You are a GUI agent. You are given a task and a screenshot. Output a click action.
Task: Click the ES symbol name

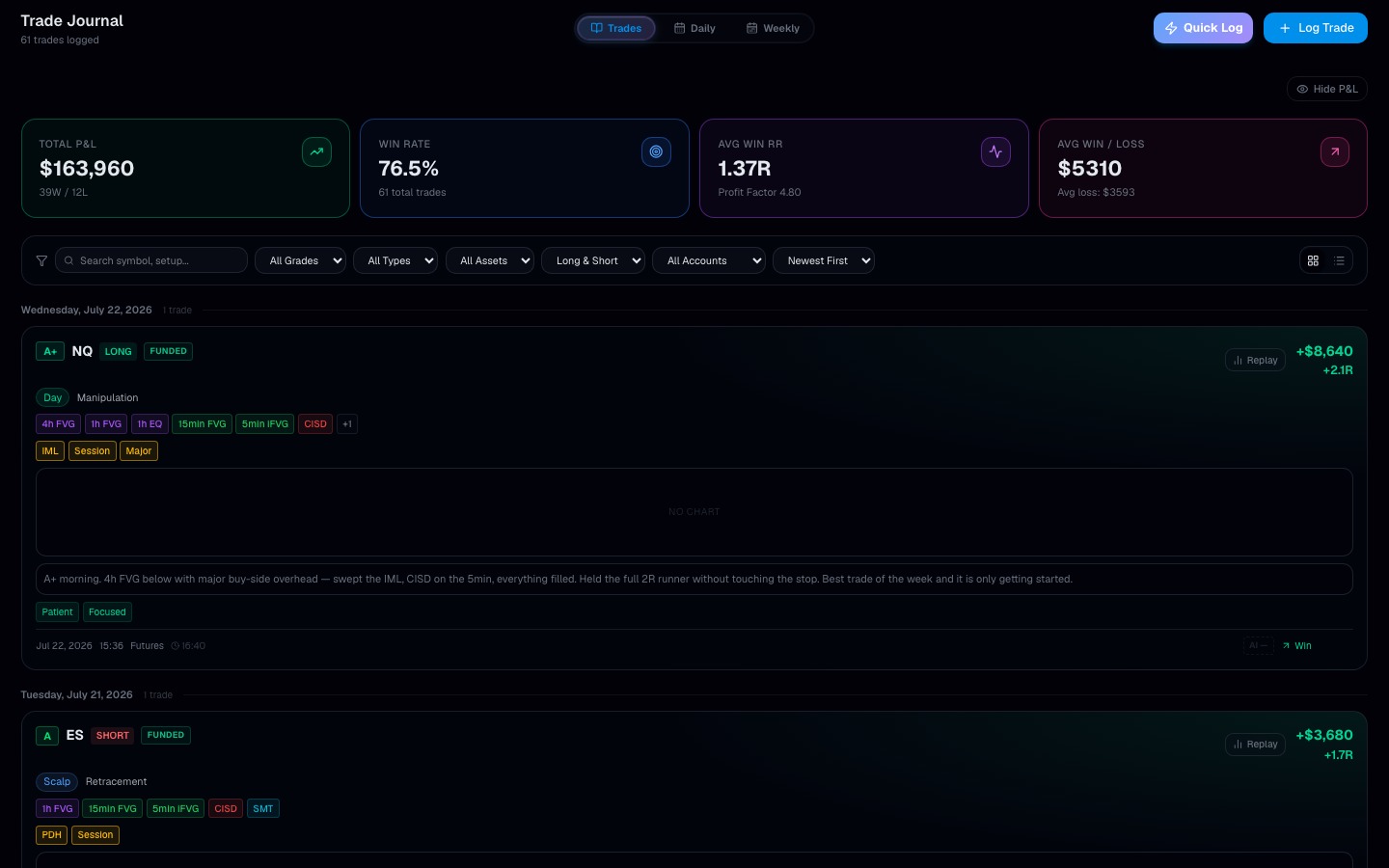pyautogui.click(x=75, y=735)
